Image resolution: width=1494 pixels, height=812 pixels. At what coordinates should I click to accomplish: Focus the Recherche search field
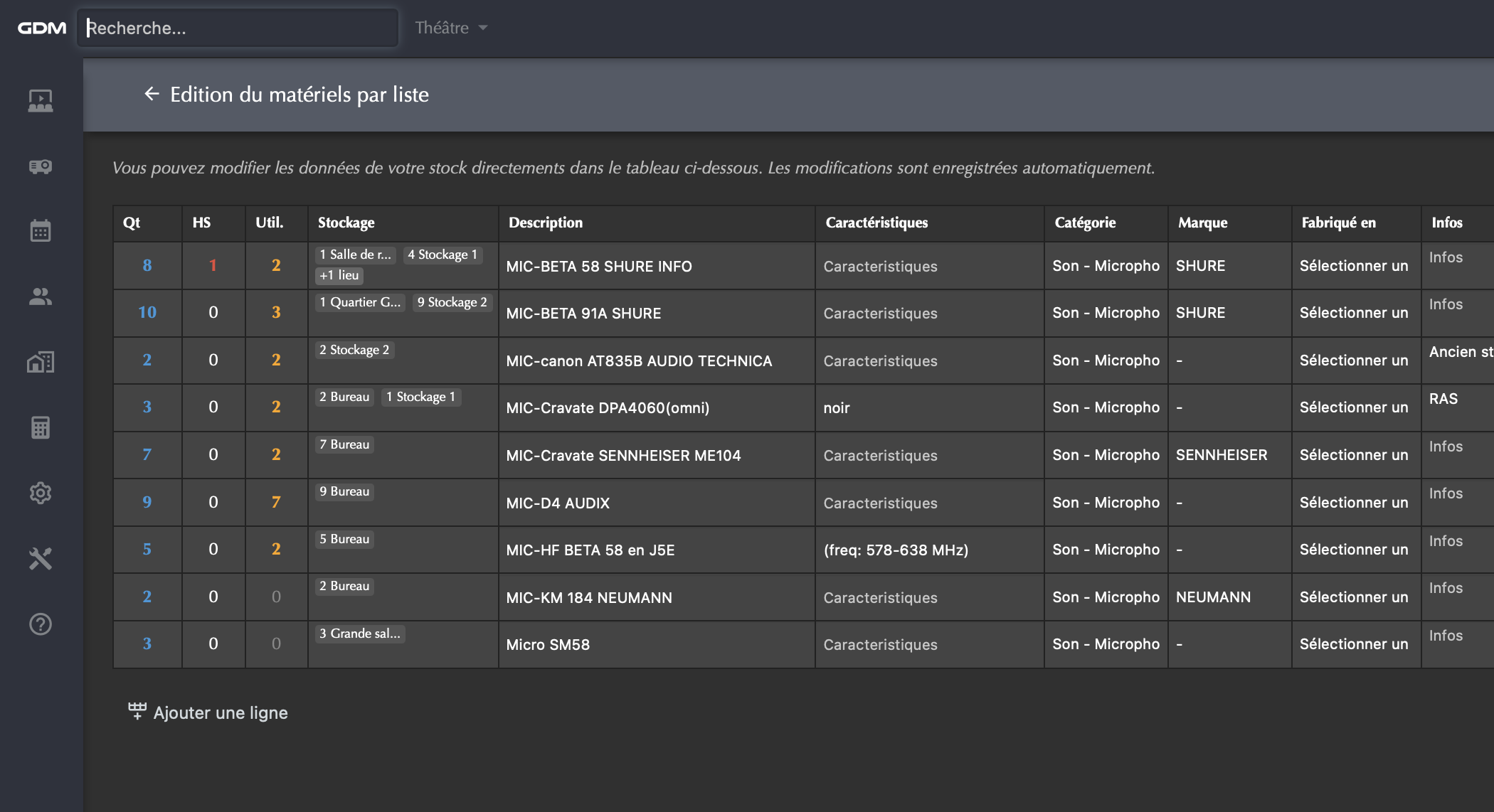click(x=238, y=28)
